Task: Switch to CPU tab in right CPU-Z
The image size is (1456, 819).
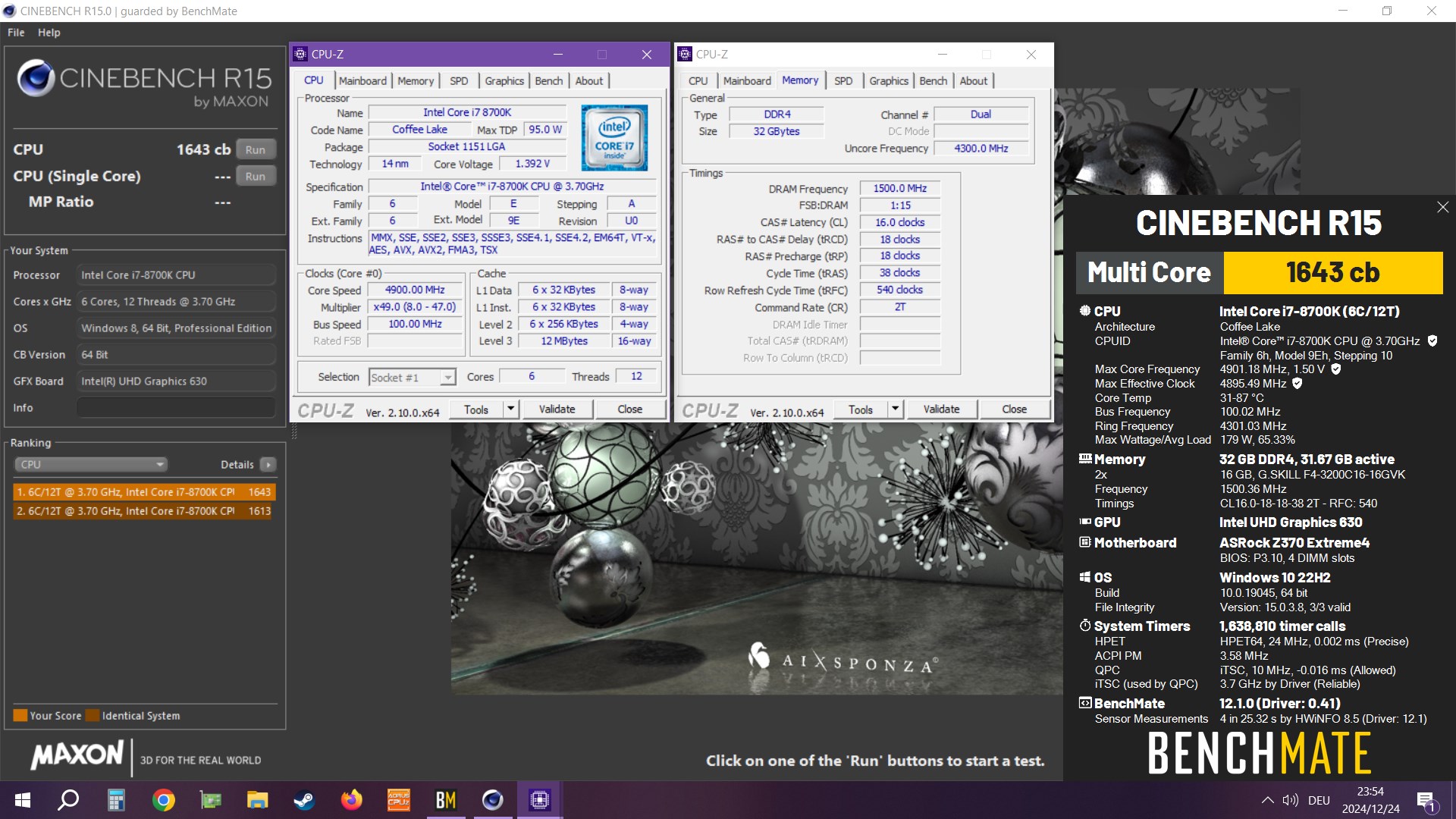Action: pyautogui.click(x=698, y=80)
